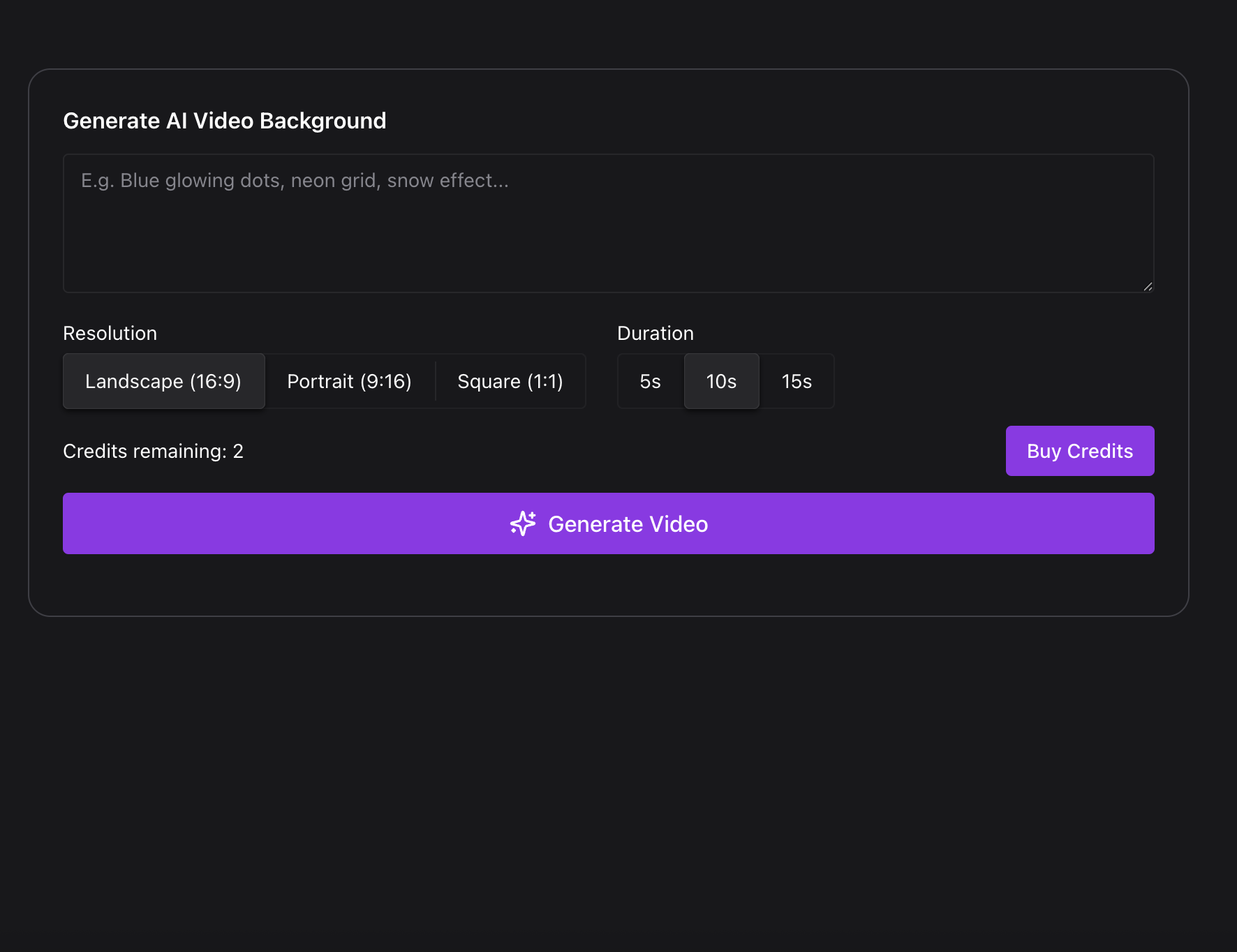The image size is (1237, 952).
Task: Click the Resolution section label
Action: click(x=110, y=333)
